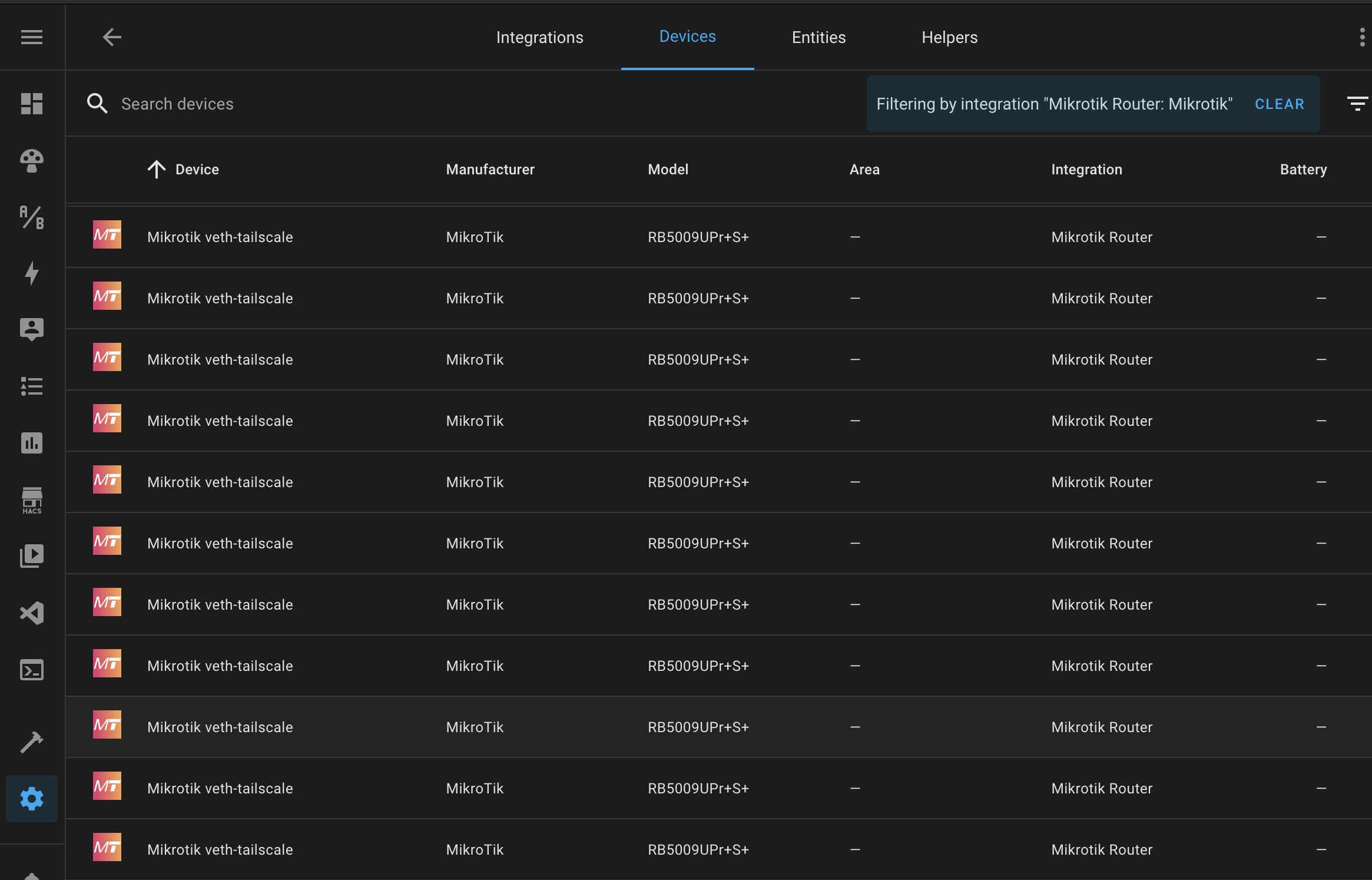Open the Media panel in the sidebar

[x=31, y=554]
